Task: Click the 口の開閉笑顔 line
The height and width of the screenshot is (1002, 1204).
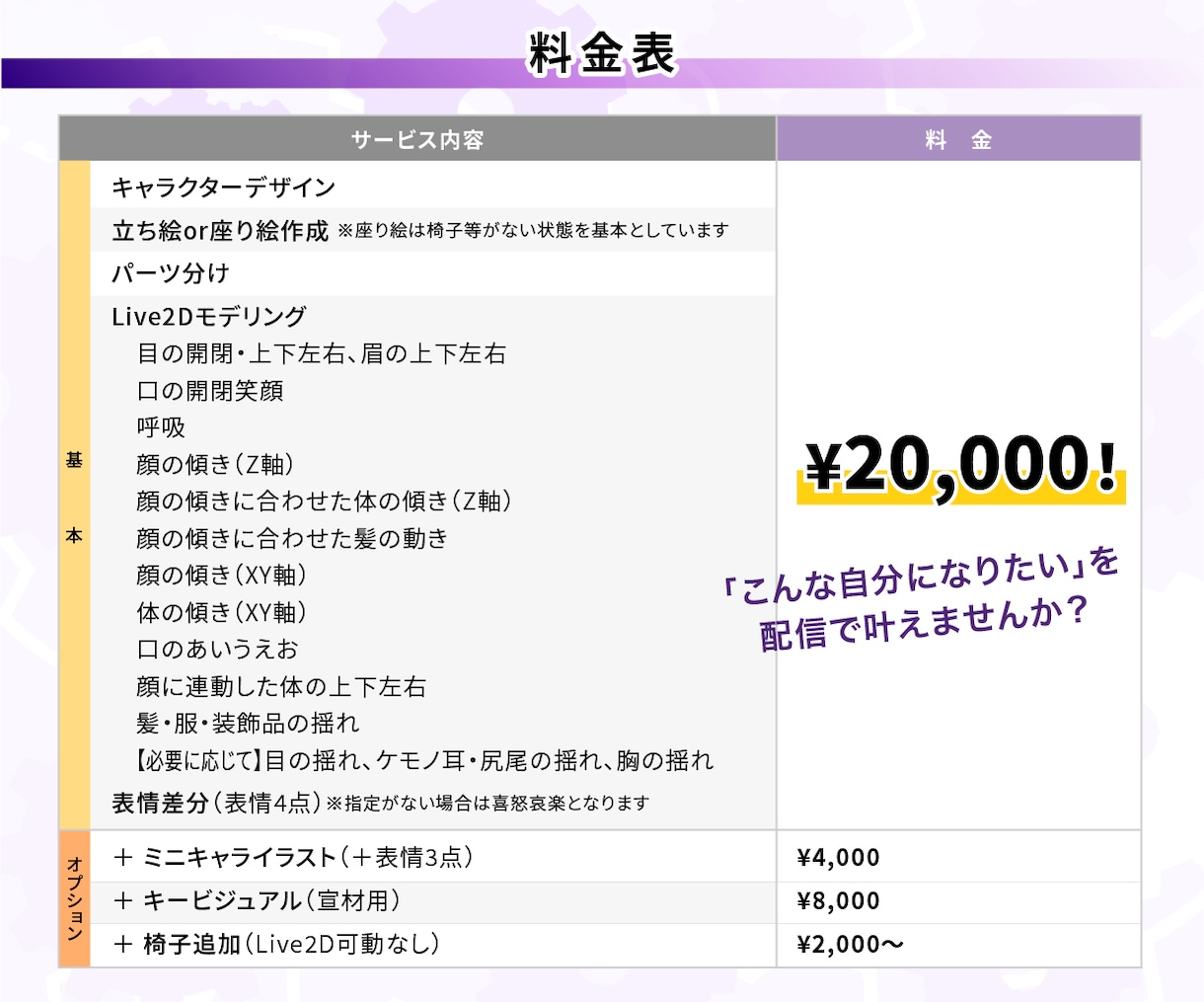Action: point(210,391)
